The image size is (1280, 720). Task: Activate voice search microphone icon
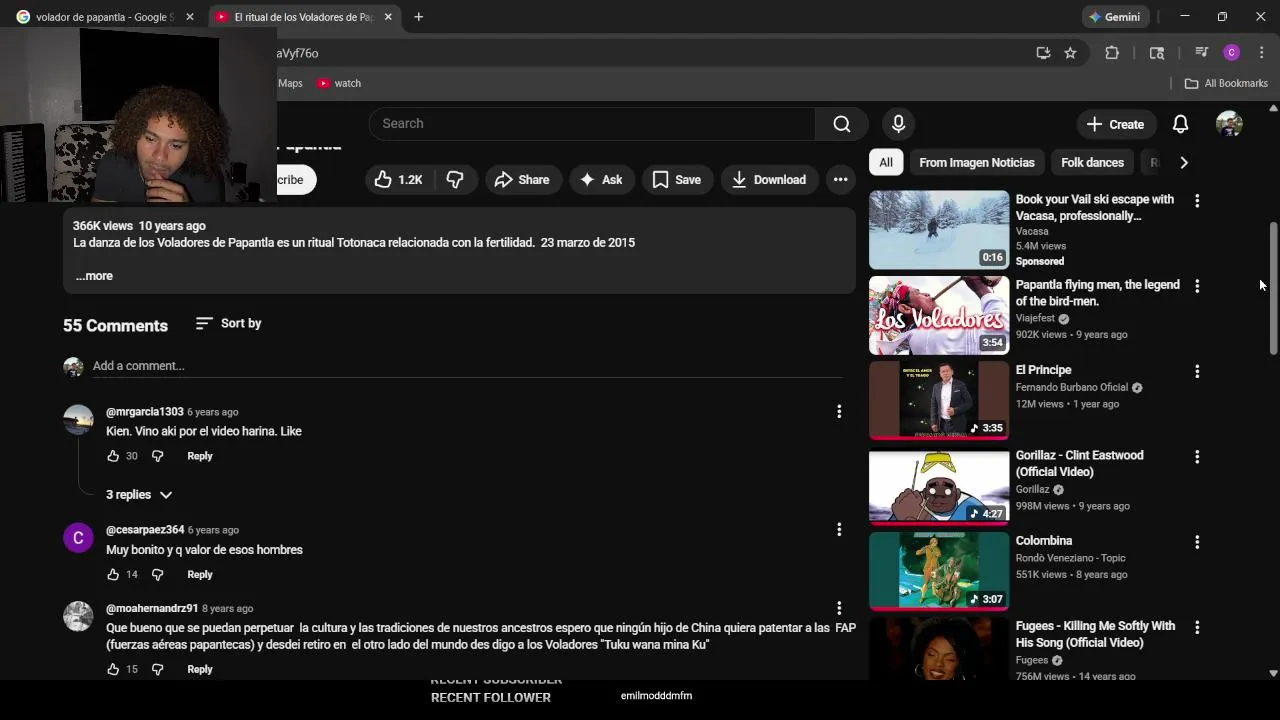pyautogui.click(x=898, y=124)
